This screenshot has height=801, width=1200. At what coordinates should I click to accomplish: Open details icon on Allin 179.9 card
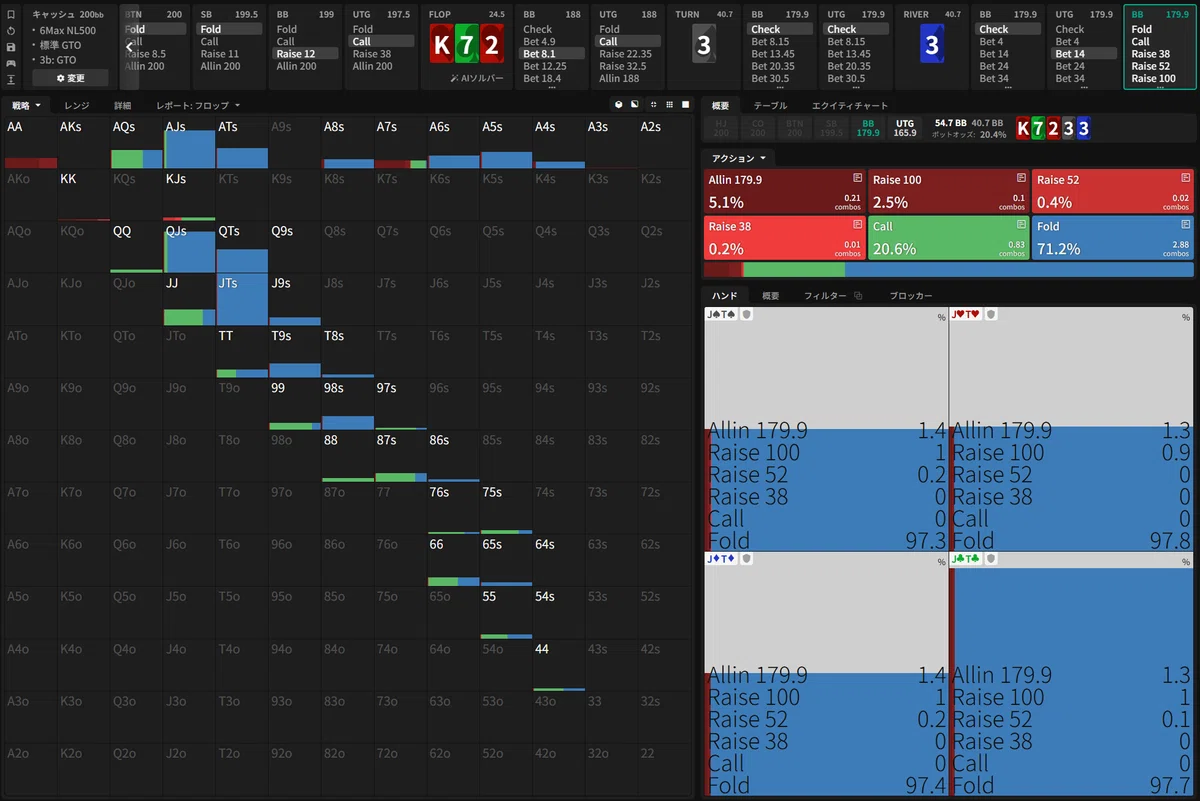pos(857,177)
